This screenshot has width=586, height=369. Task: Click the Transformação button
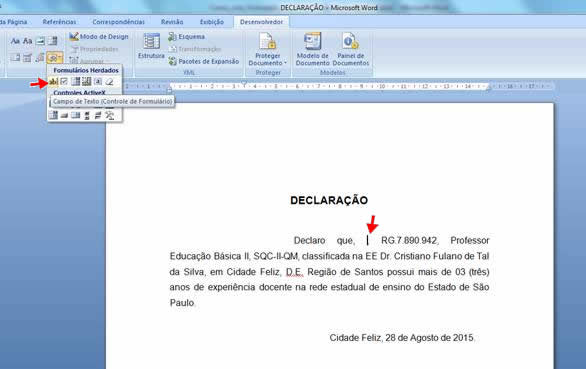pyautogui.click(x=195, y=49)
